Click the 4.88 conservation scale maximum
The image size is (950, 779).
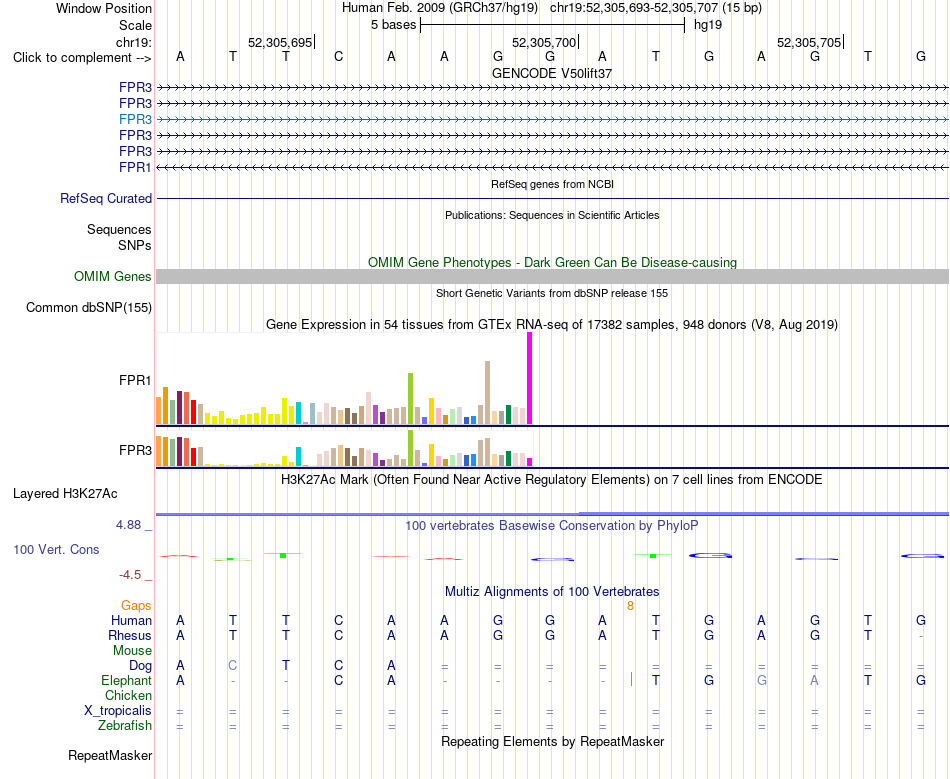coord(129,525)
